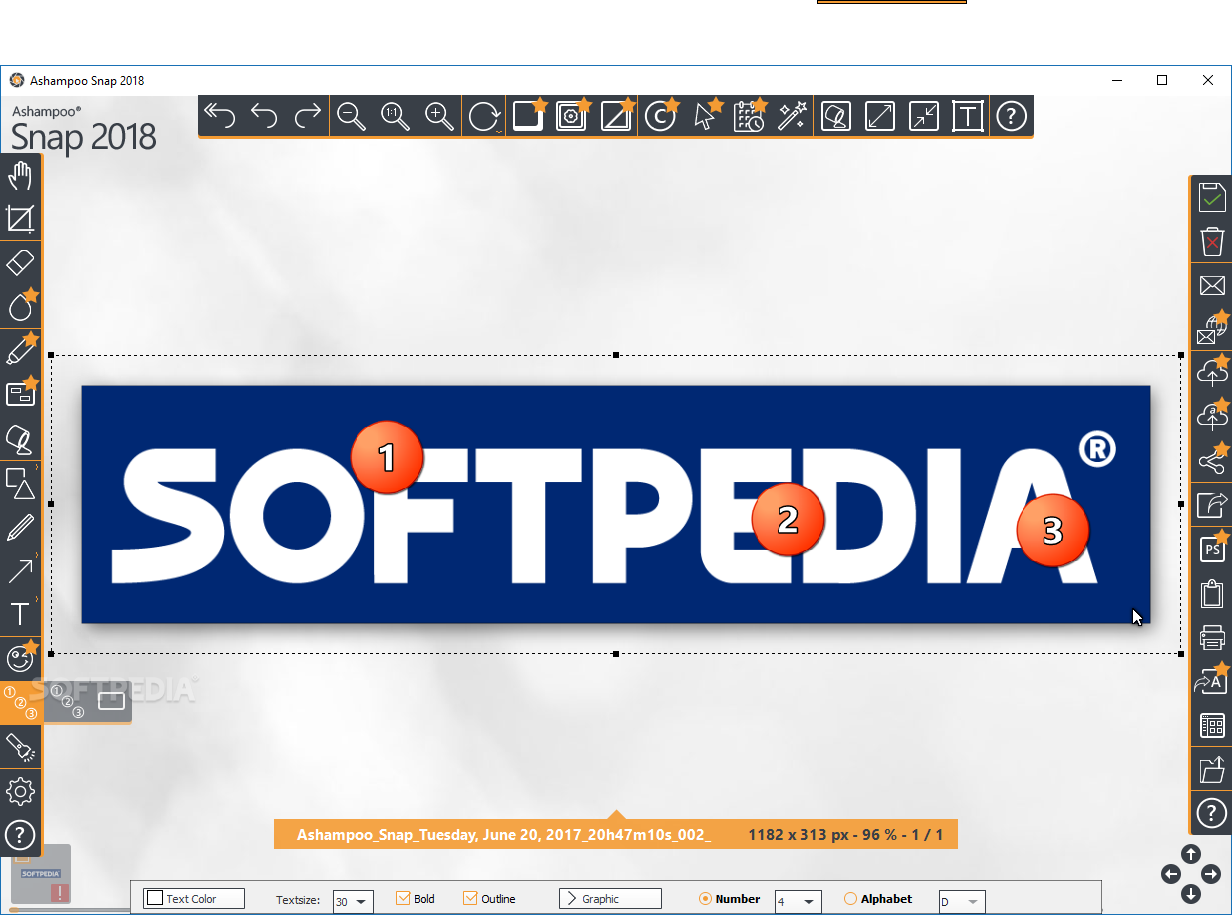Click the magic wand effects icon
This screenshot has width=1232, height=915.
click(x=792, y=116)
